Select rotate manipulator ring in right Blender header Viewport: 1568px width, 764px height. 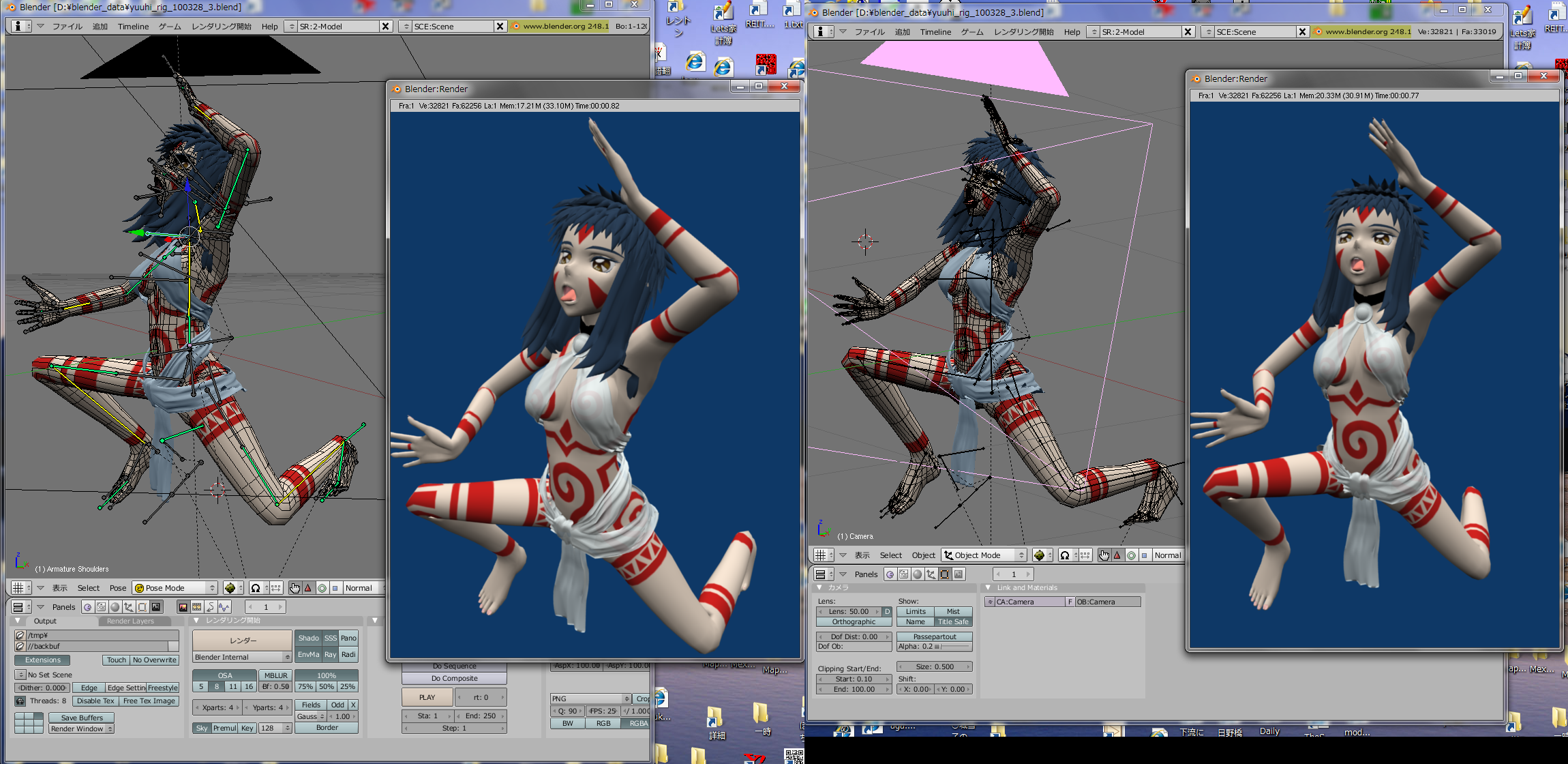(1131, 555)
